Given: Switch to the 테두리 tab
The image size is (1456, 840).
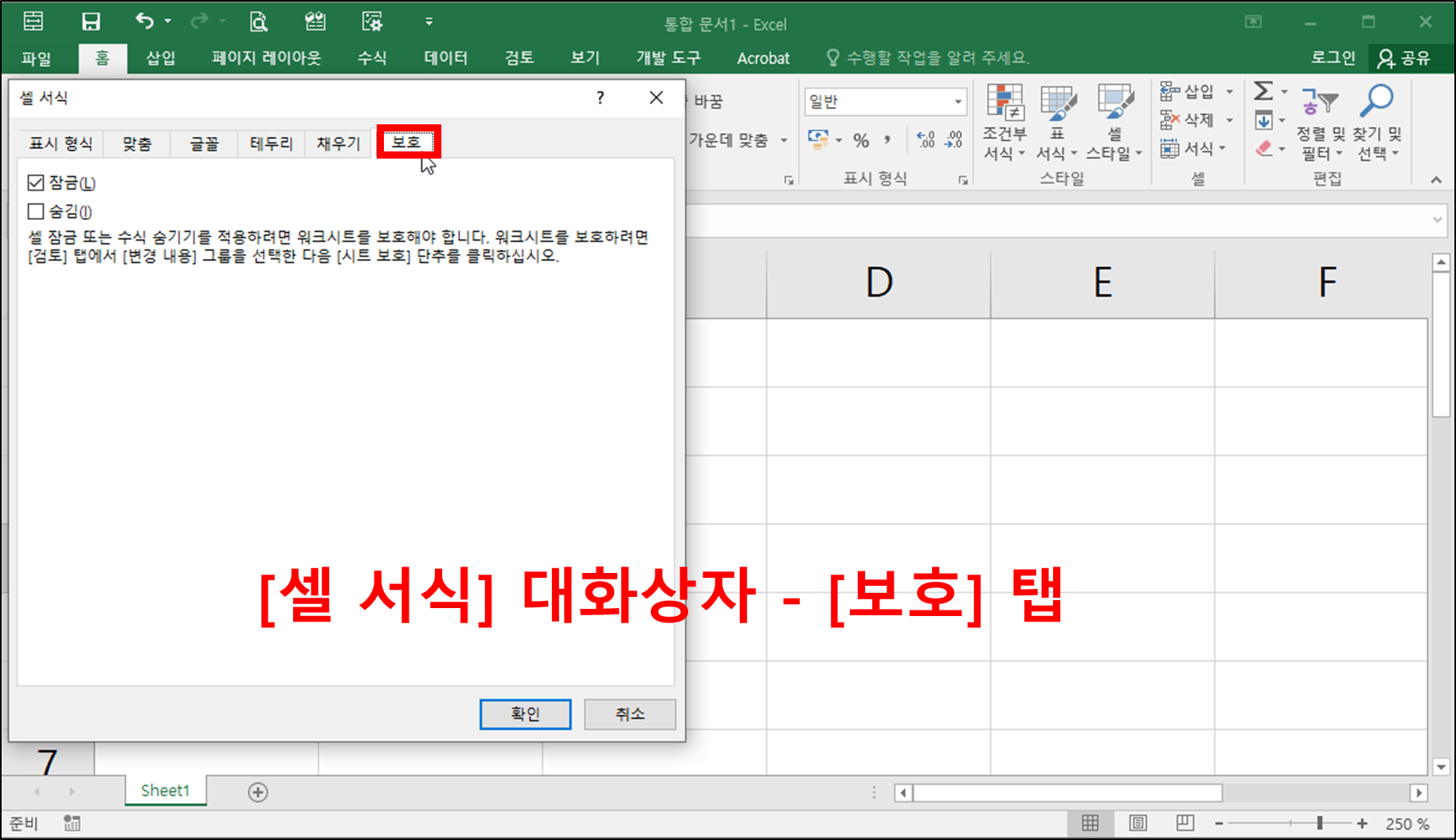Looking at the screenshot, I should click(270, 143).
